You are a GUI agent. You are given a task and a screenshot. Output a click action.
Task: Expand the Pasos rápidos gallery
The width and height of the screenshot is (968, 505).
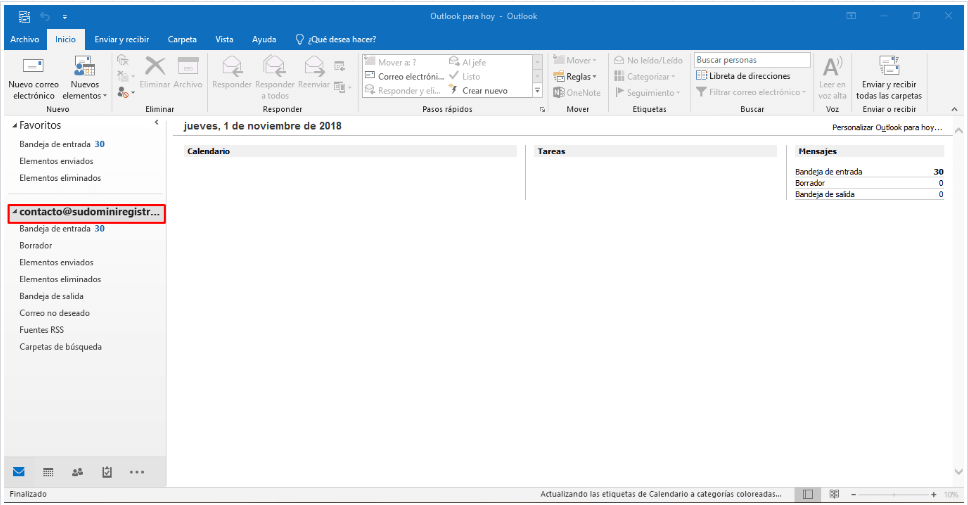(537, 91)
